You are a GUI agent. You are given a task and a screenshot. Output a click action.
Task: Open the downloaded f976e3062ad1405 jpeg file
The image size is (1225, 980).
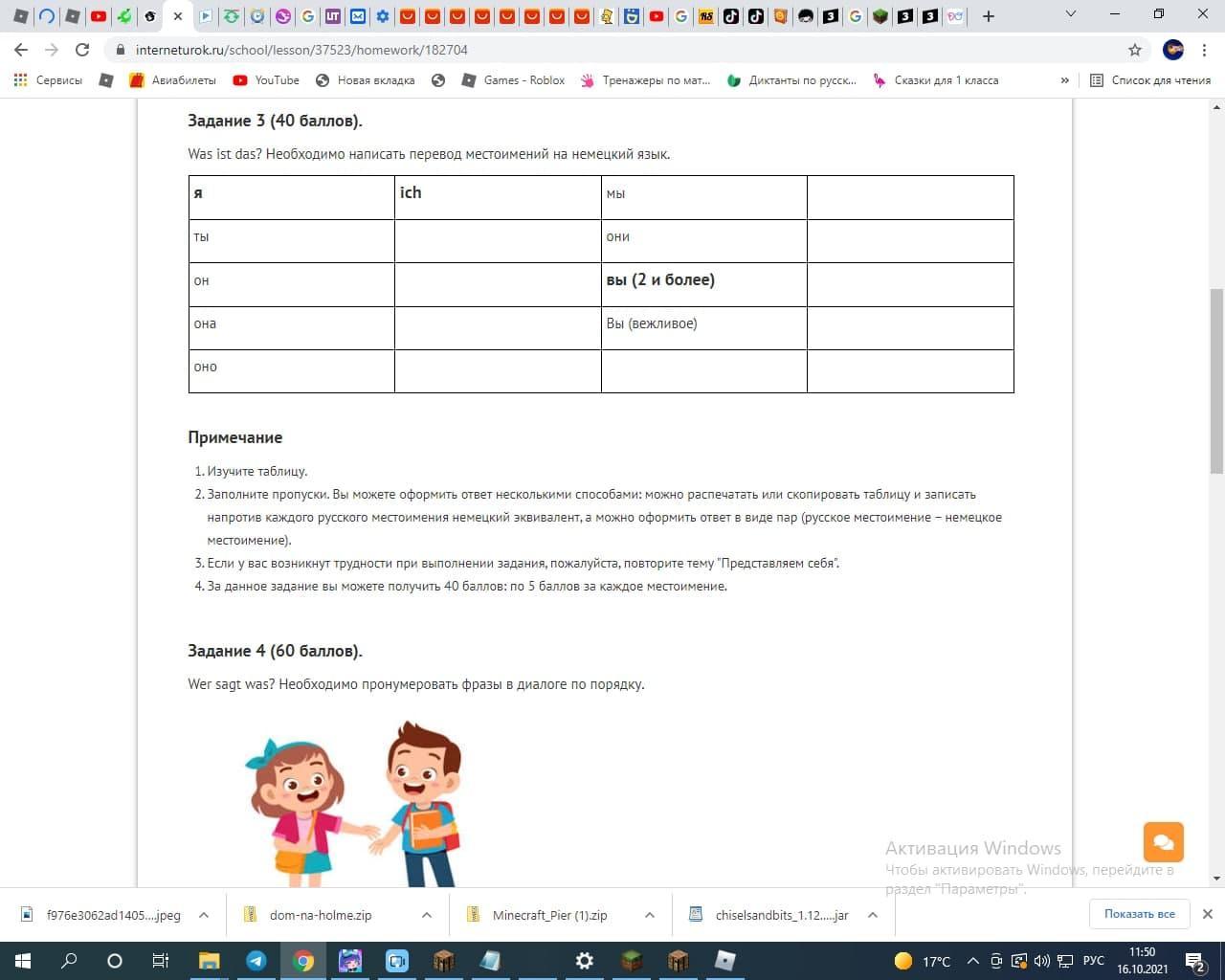tap(102, 915)
